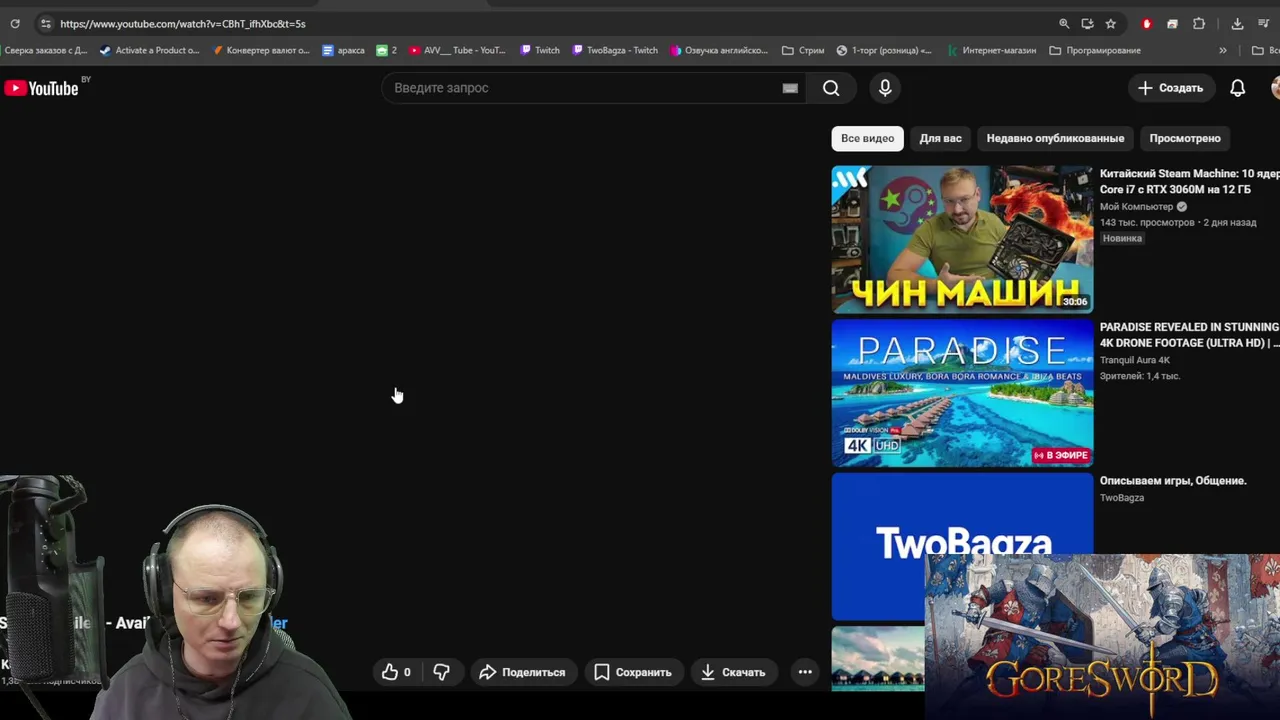Select the 'Недавно опубликованные' filter chip
Image resolution: width=1280 pixels, height=720 pixels.
[x=1055, y=138]
